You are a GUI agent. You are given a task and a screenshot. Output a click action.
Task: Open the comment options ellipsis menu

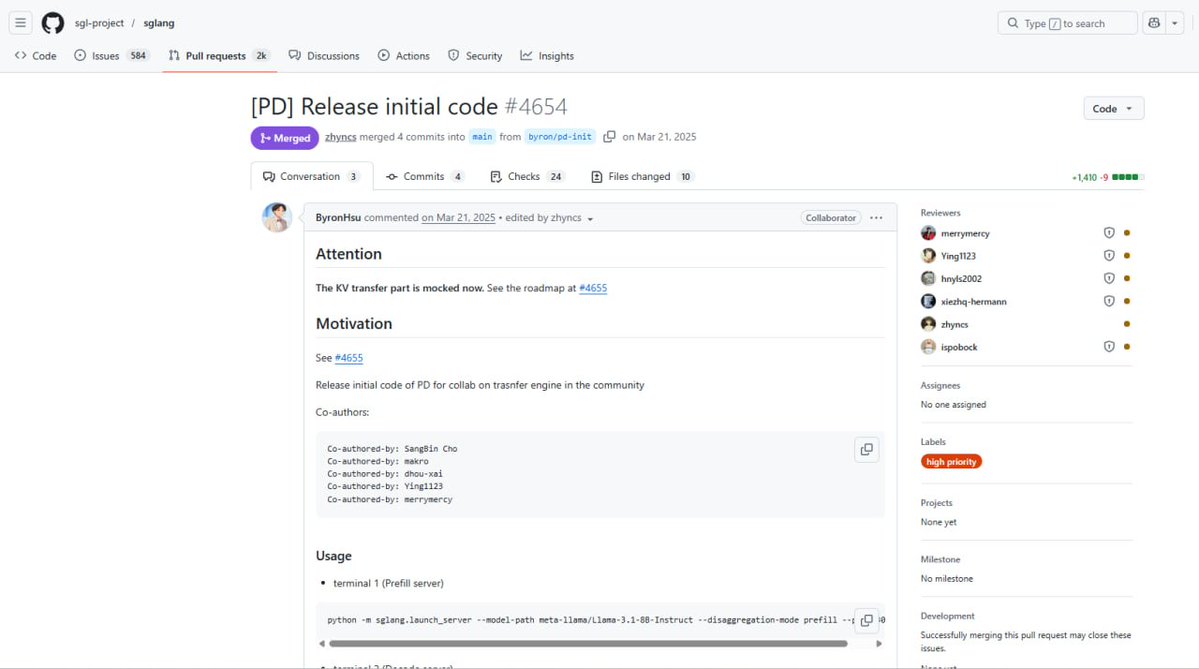click(876, 218)
